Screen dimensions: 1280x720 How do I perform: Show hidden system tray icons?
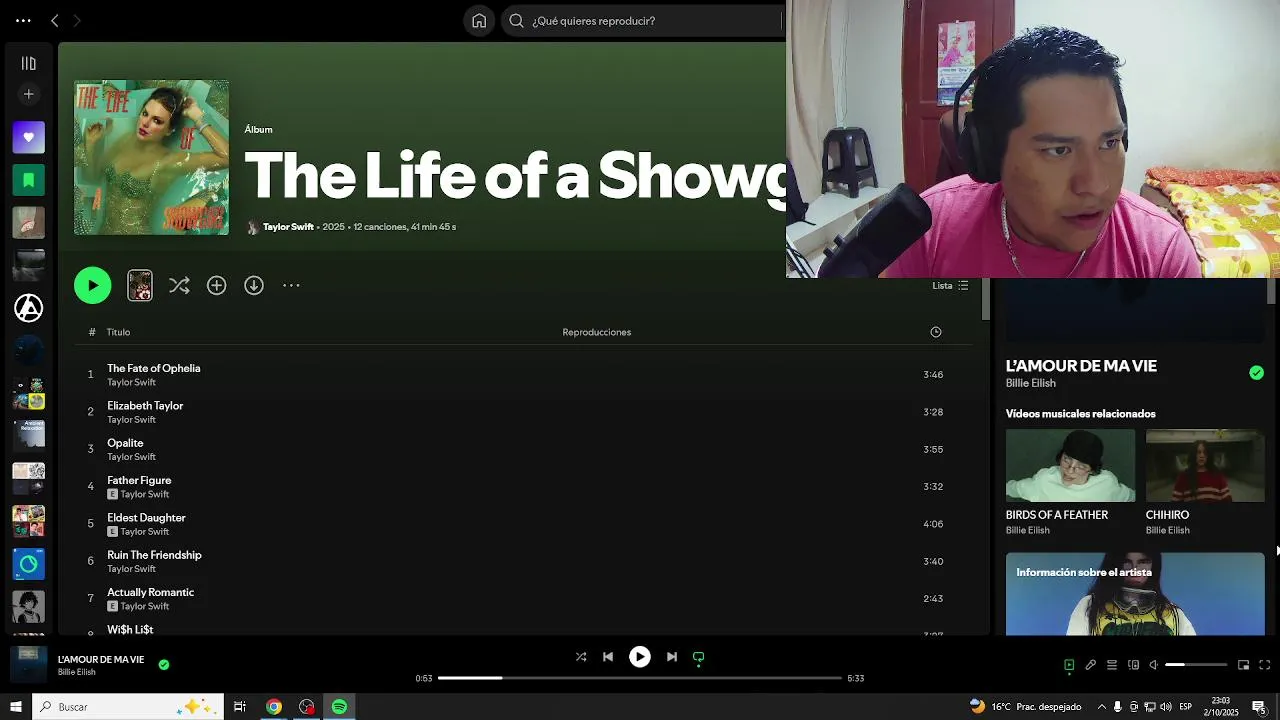click(x=1101, y=706)
